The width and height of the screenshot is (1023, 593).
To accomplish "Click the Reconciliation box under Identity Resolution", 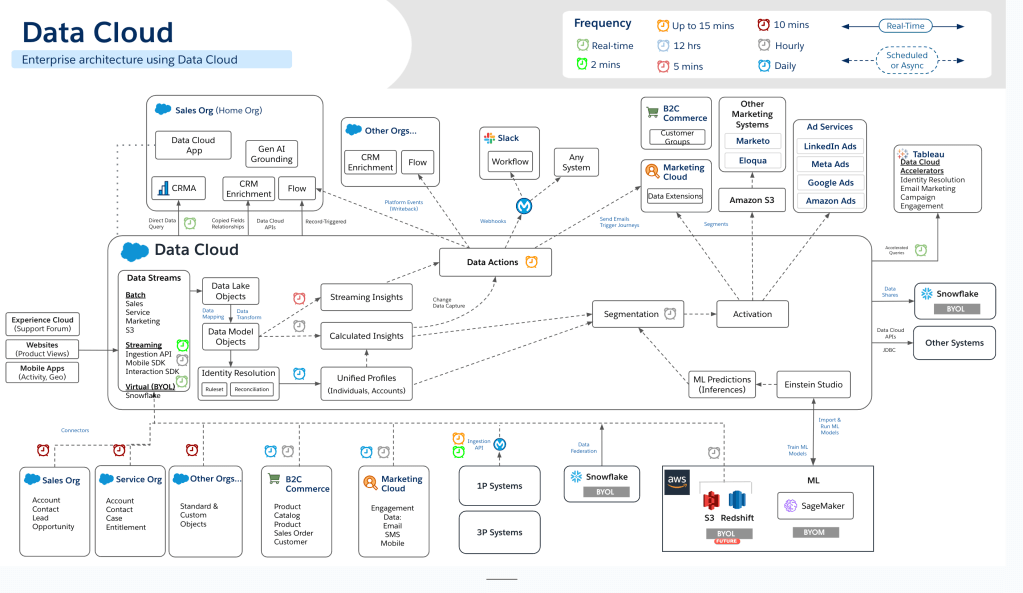I will point(252,389).
